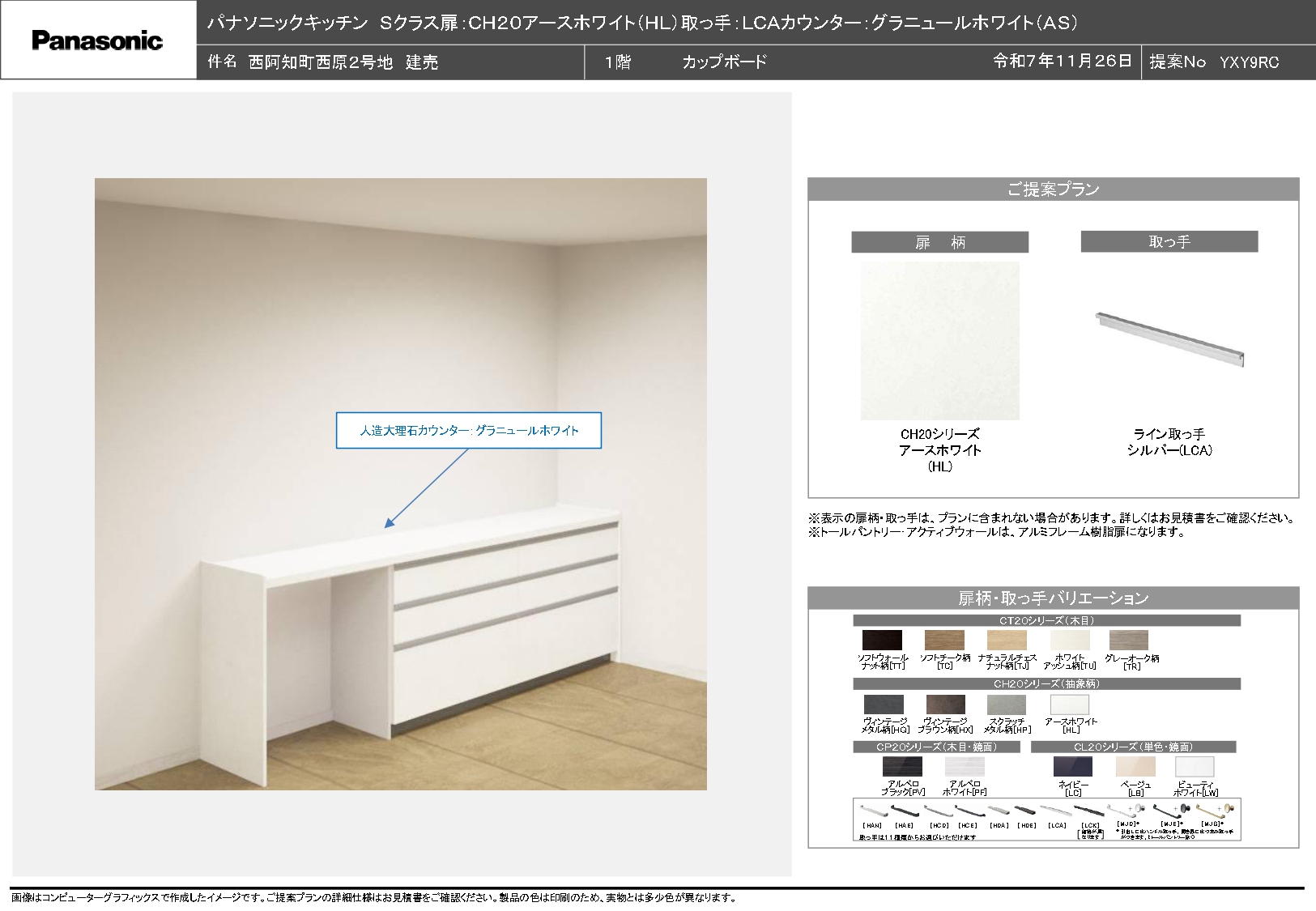This screenshot has height=911, width=1316.
Task: Select the HAN handle icon
Action: [871, 811]
